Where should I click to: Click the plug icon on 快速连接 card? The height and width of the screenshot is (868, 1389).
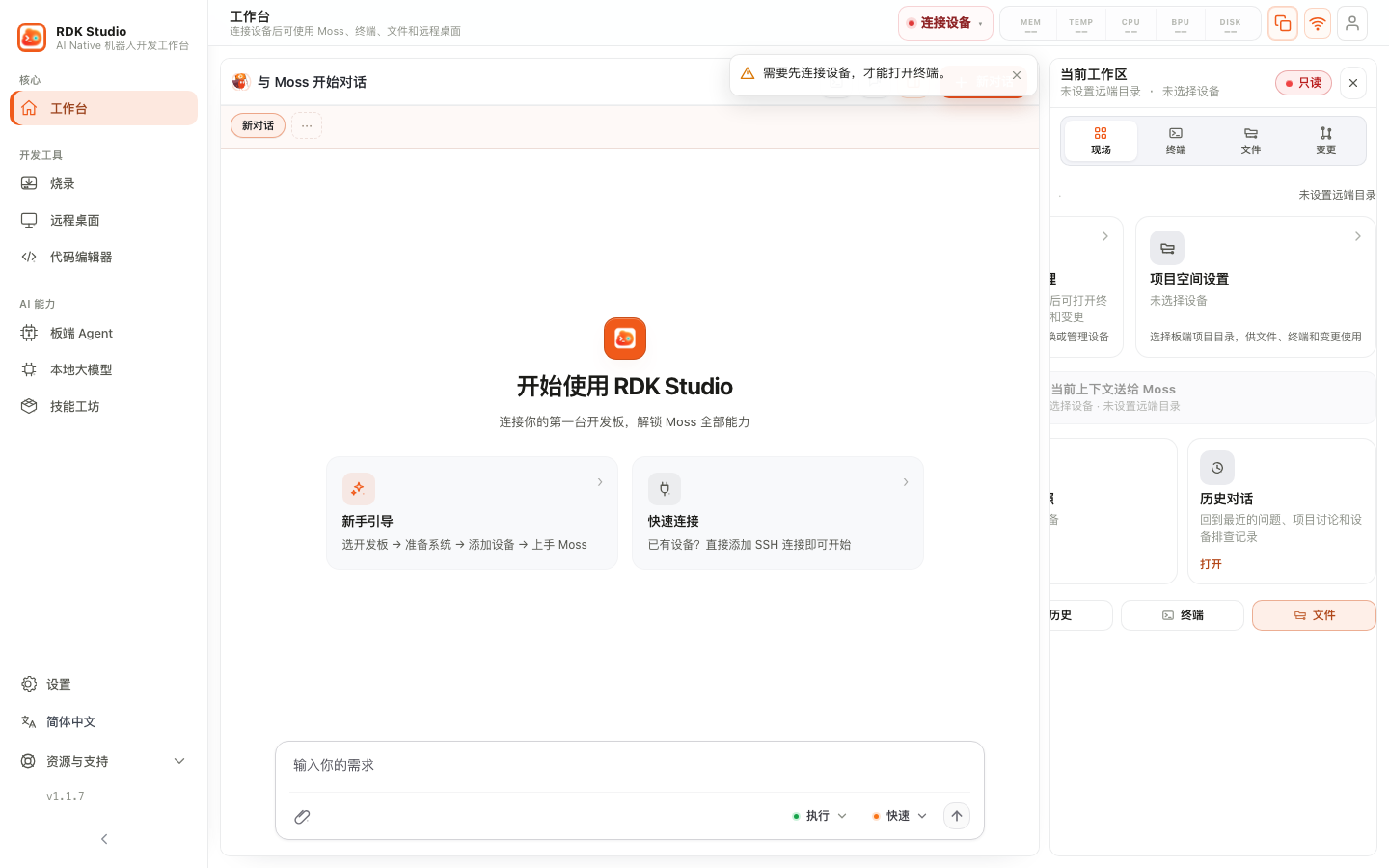tap(665, 489)
